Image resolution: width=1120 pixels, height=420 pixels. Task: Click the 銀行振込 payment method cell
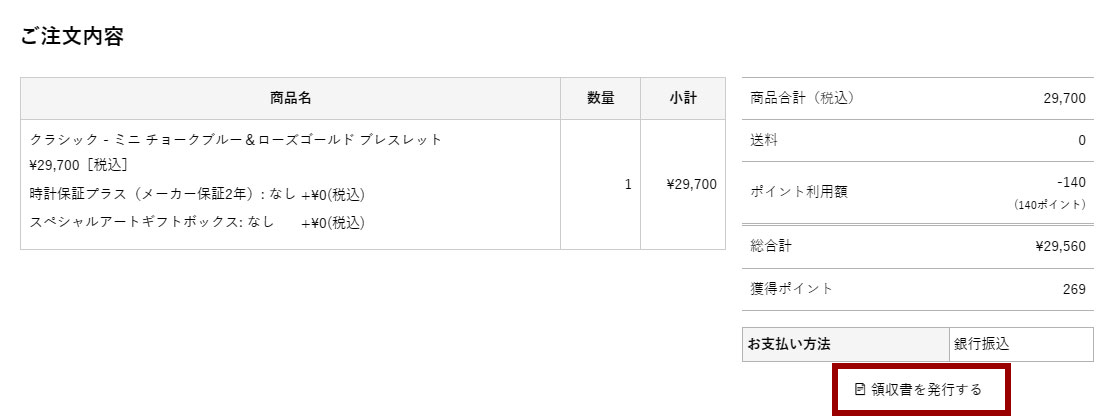click(x=982, y=344)
